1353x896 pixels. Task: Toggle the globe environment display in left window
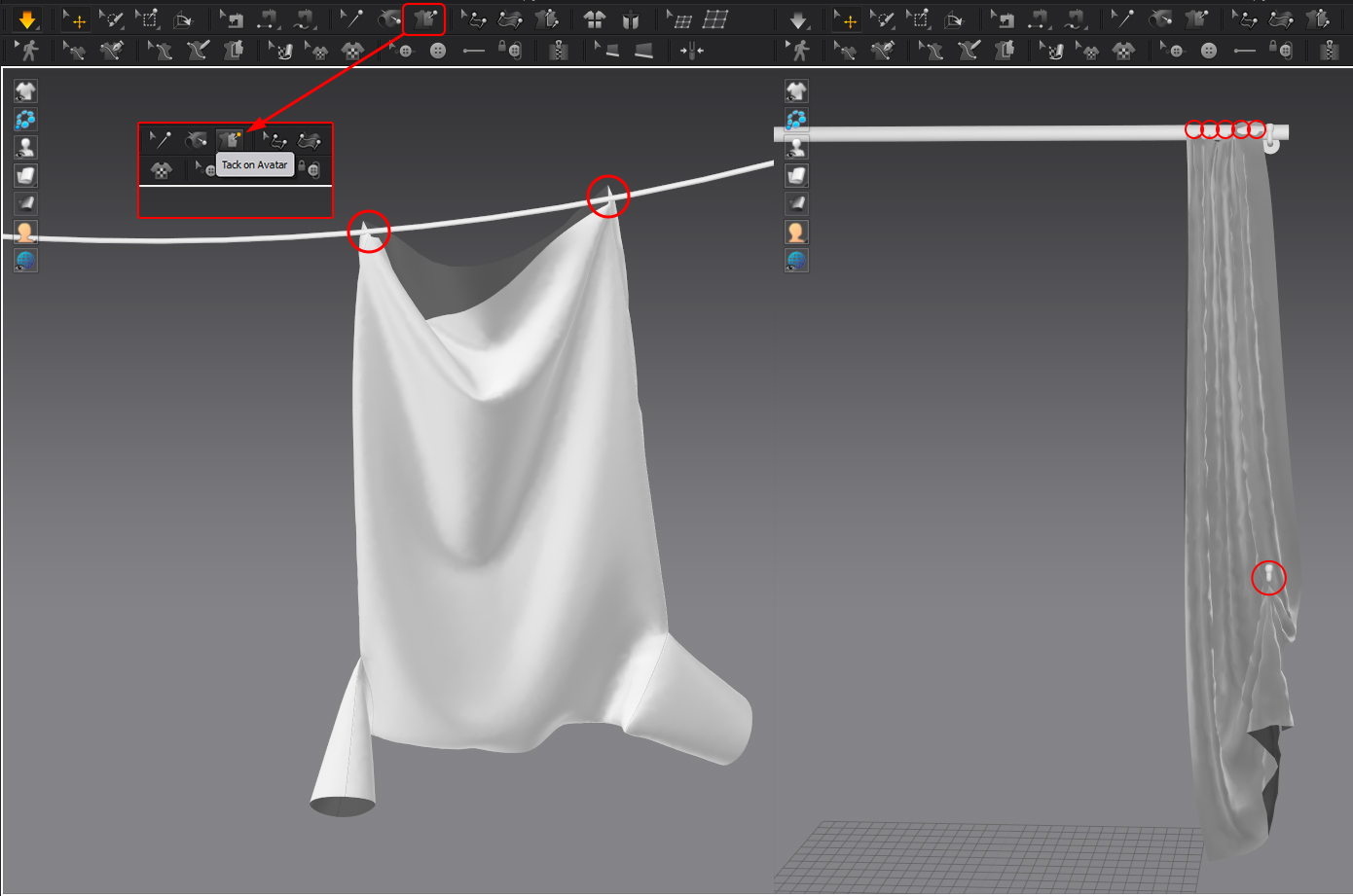(x=25, y=261)
